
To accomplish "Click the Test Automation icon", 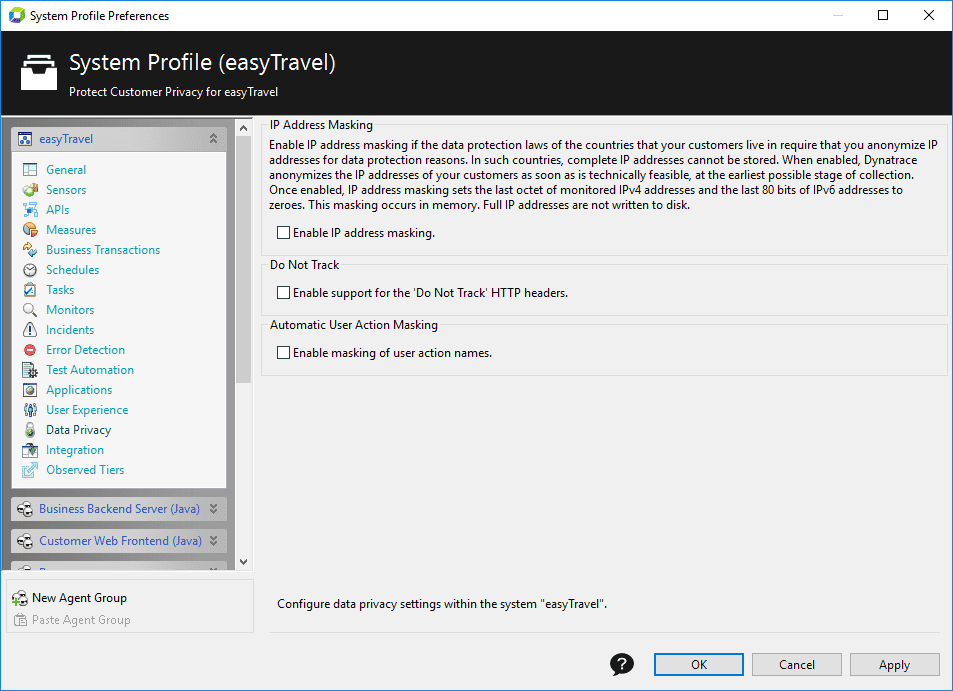I will [x=30, y=370].
